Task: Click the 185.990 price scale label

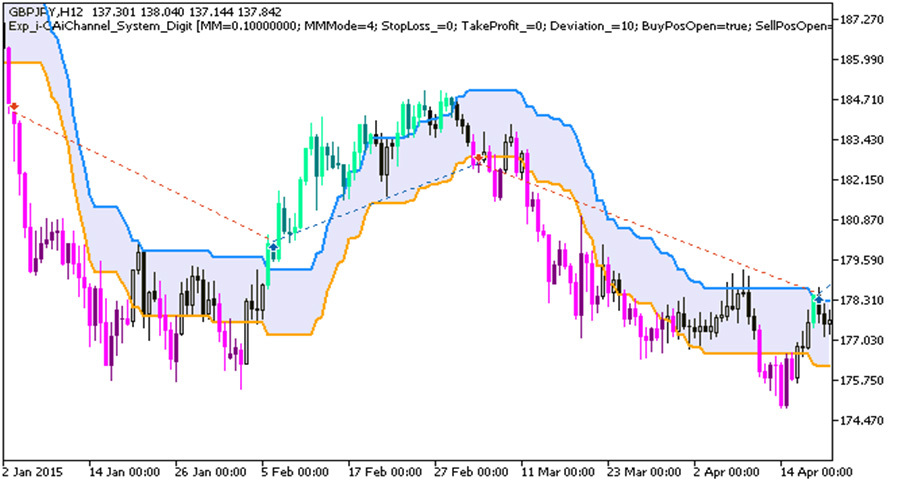Action: click(861, 60)
